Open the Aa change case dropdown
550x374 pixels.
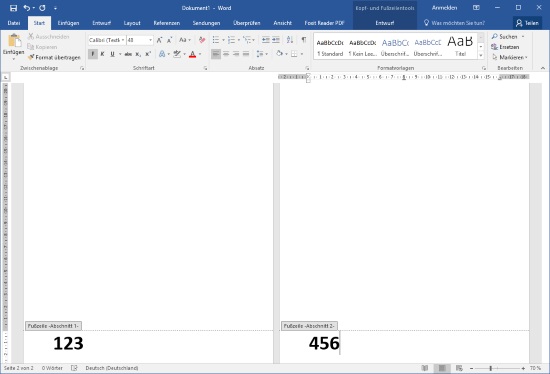[x=185, y=40]
